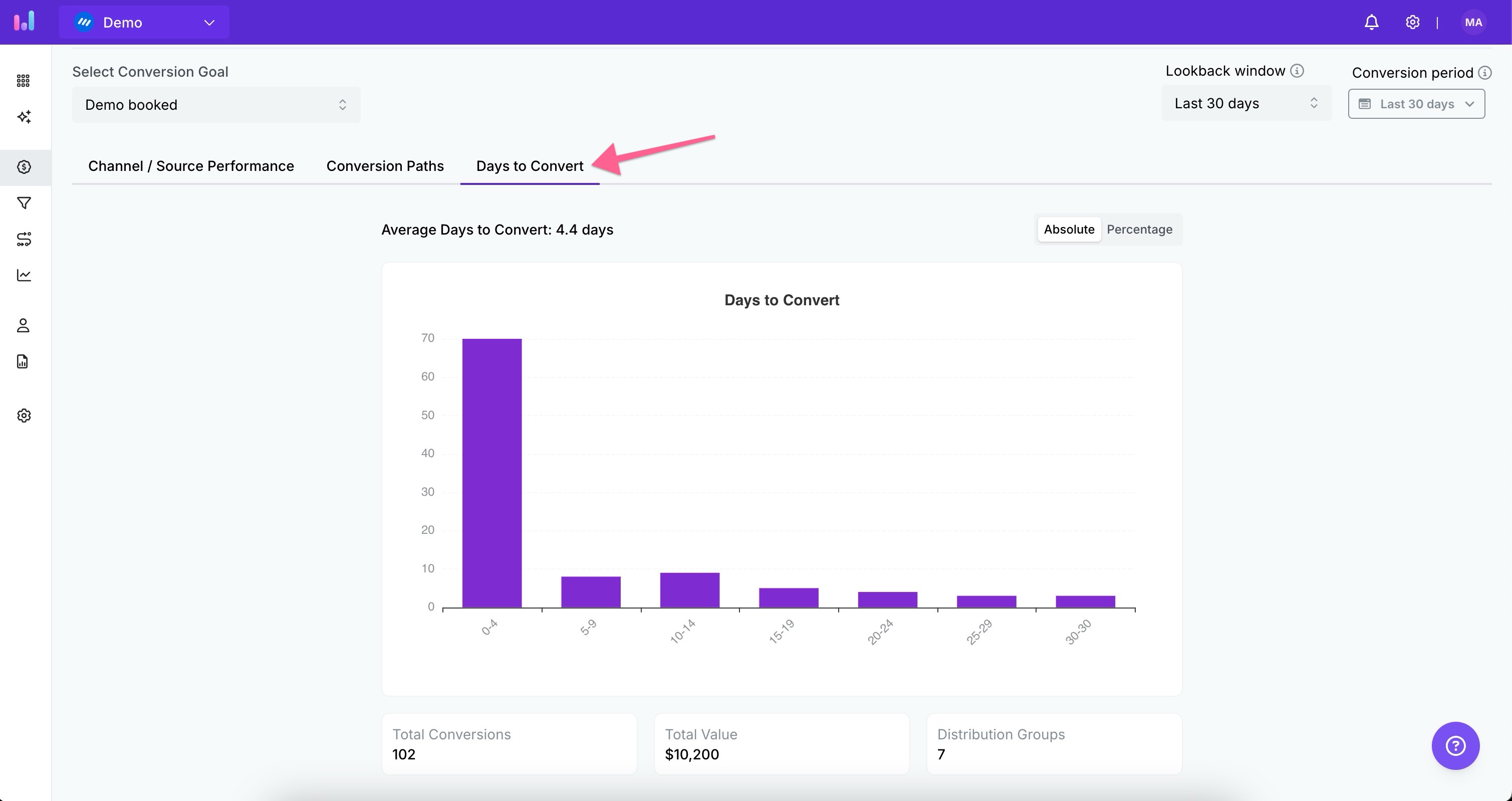Switch chart to Absolute view

(1069, 229)
